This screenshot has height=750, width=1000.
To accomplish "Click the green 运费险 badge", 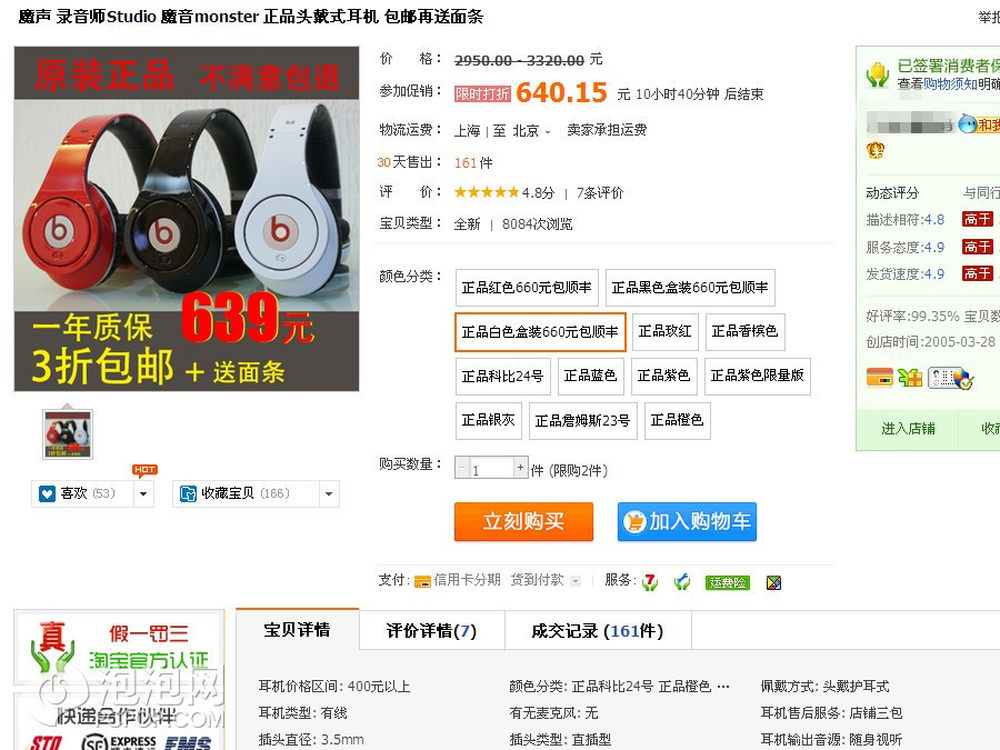I will 727,582.
